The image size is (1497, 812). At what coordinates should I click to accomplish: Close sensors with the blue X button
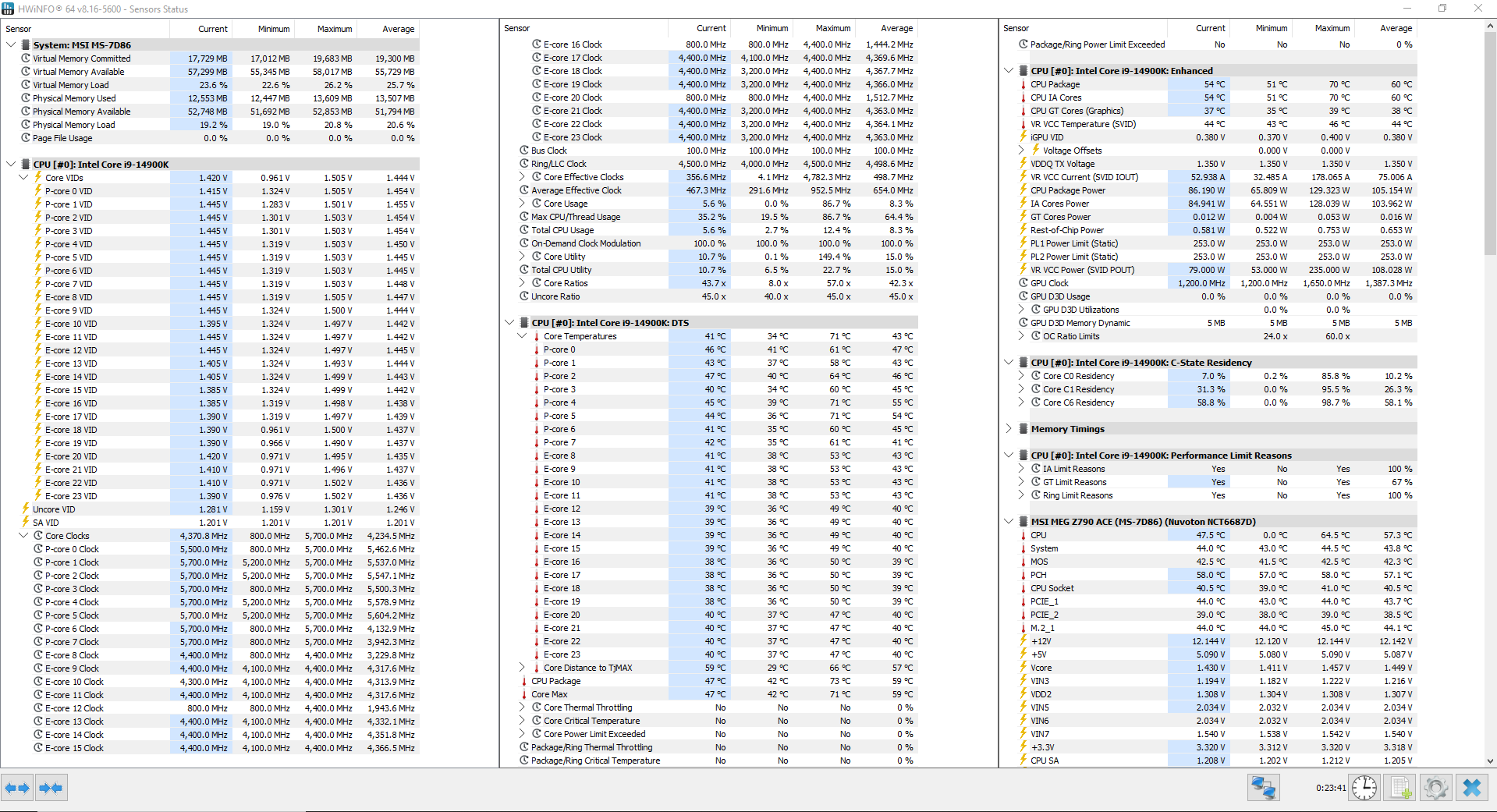coord(1471,788)
